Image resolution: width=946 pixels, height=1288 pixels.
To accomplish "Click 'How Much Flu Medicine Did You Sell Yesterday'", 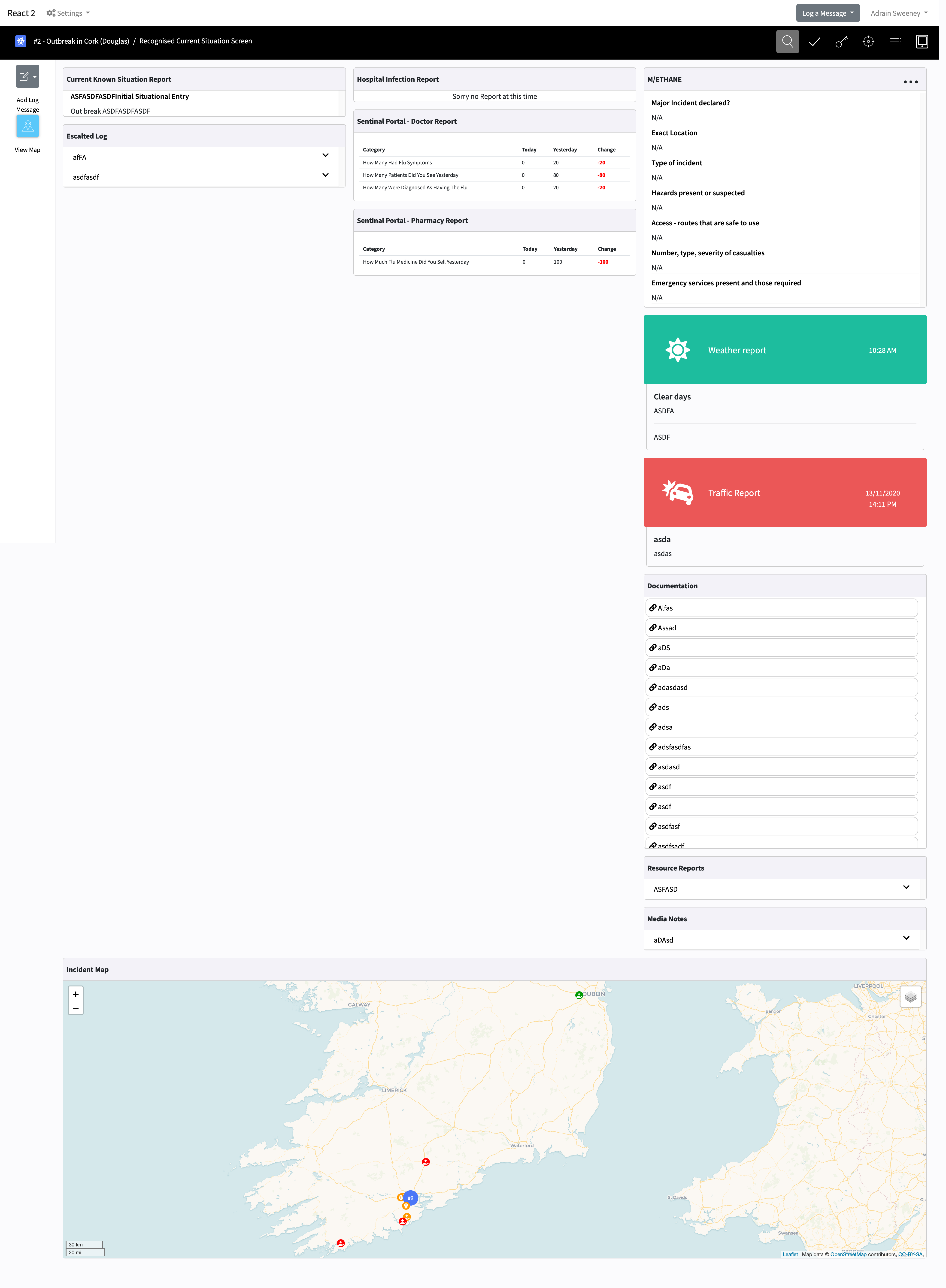I will click(x=416, y=262).
